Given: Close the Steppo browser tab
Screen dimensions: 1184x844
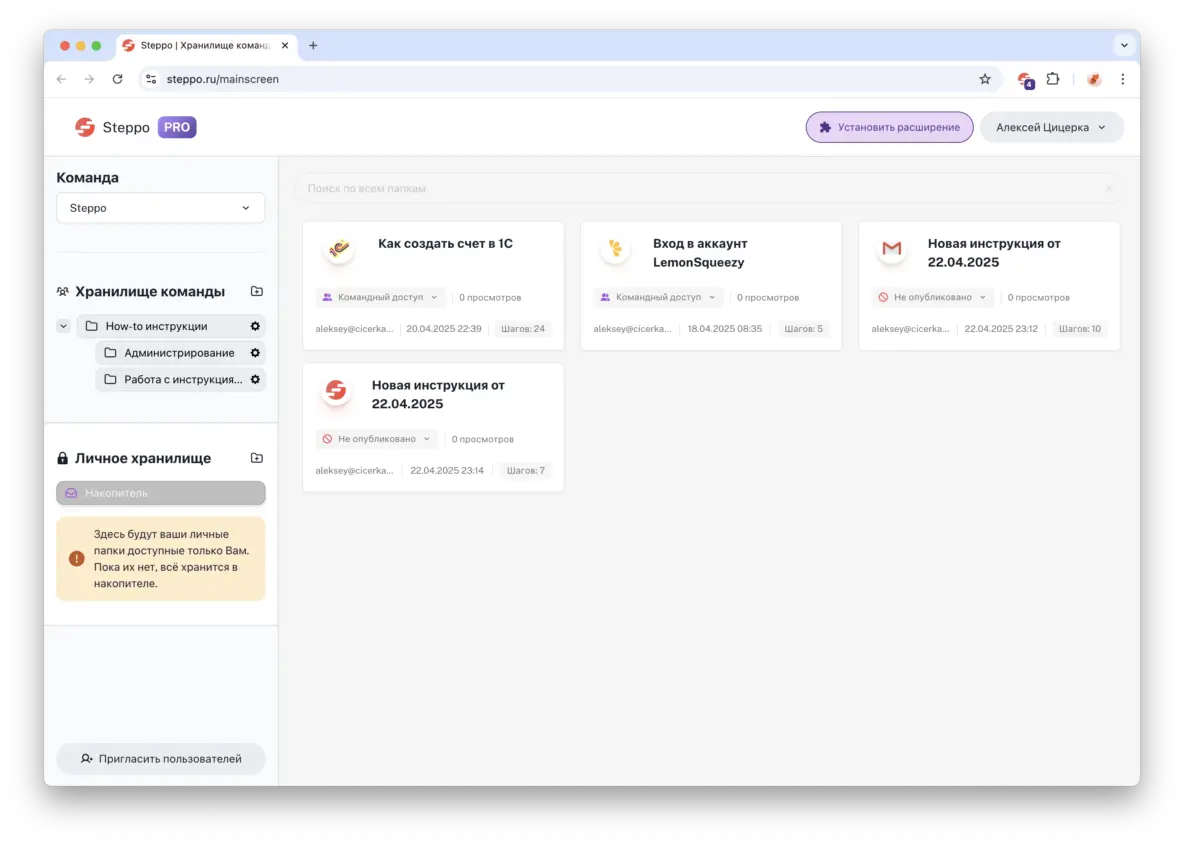Looking at the screenshot, I should coord(285,45).
